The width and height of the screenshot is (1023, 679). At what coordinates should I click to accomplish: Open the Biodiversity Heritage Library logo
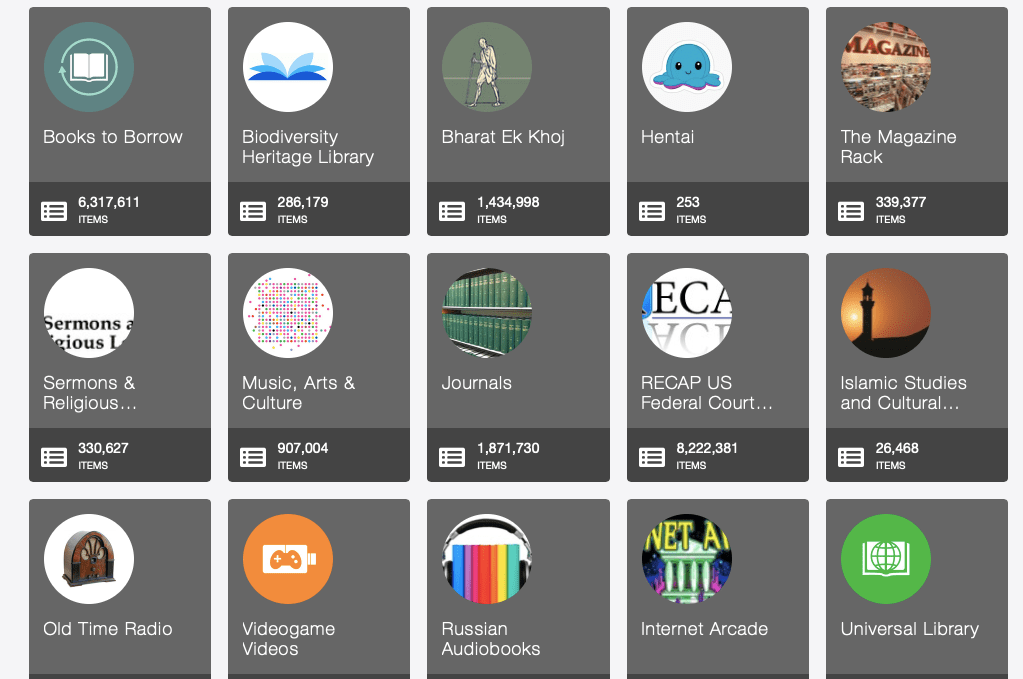click(x=288, y=67)
